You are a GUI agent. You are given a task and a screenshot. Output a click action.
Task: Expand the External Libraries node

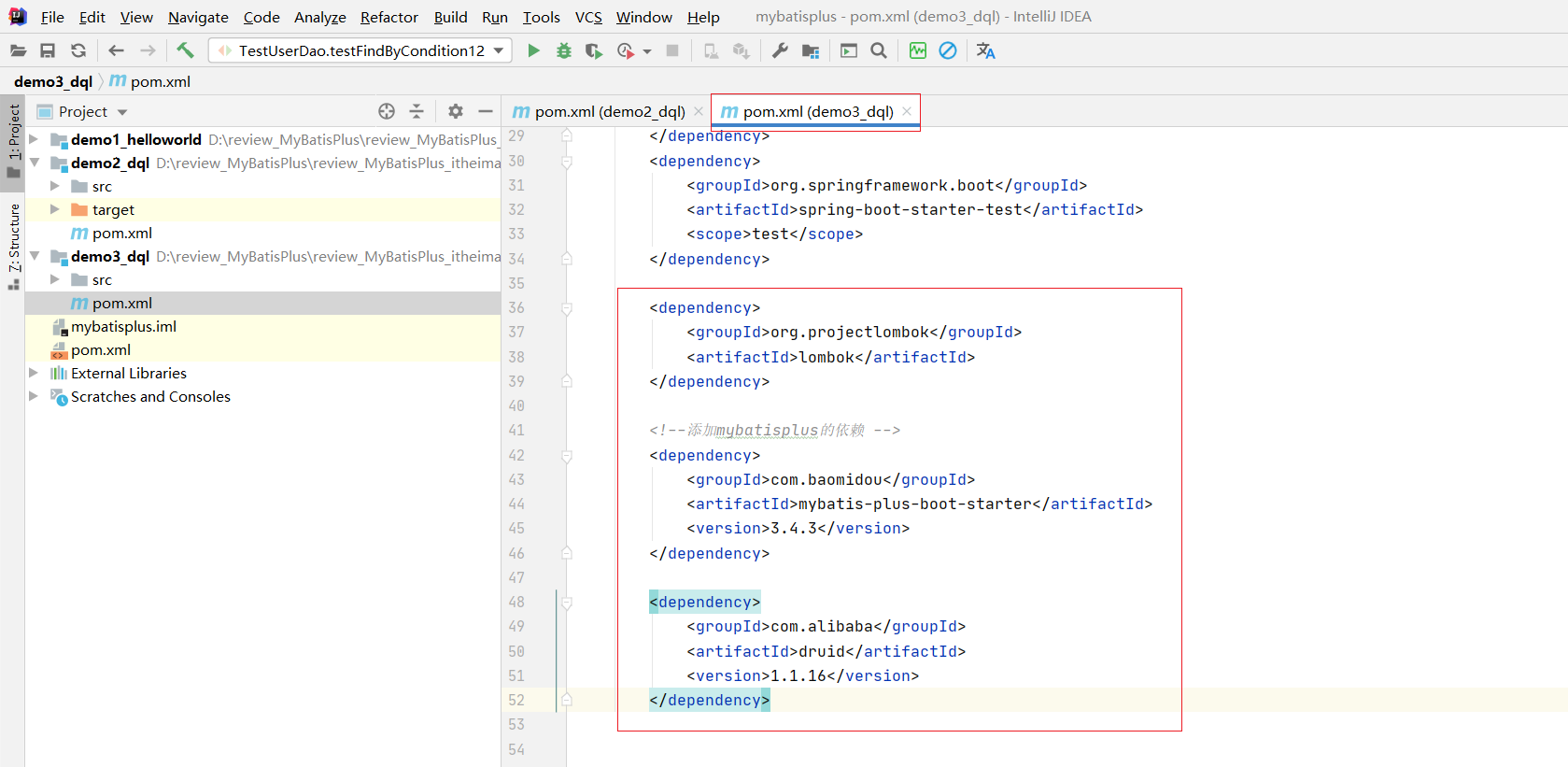[34, 373]
